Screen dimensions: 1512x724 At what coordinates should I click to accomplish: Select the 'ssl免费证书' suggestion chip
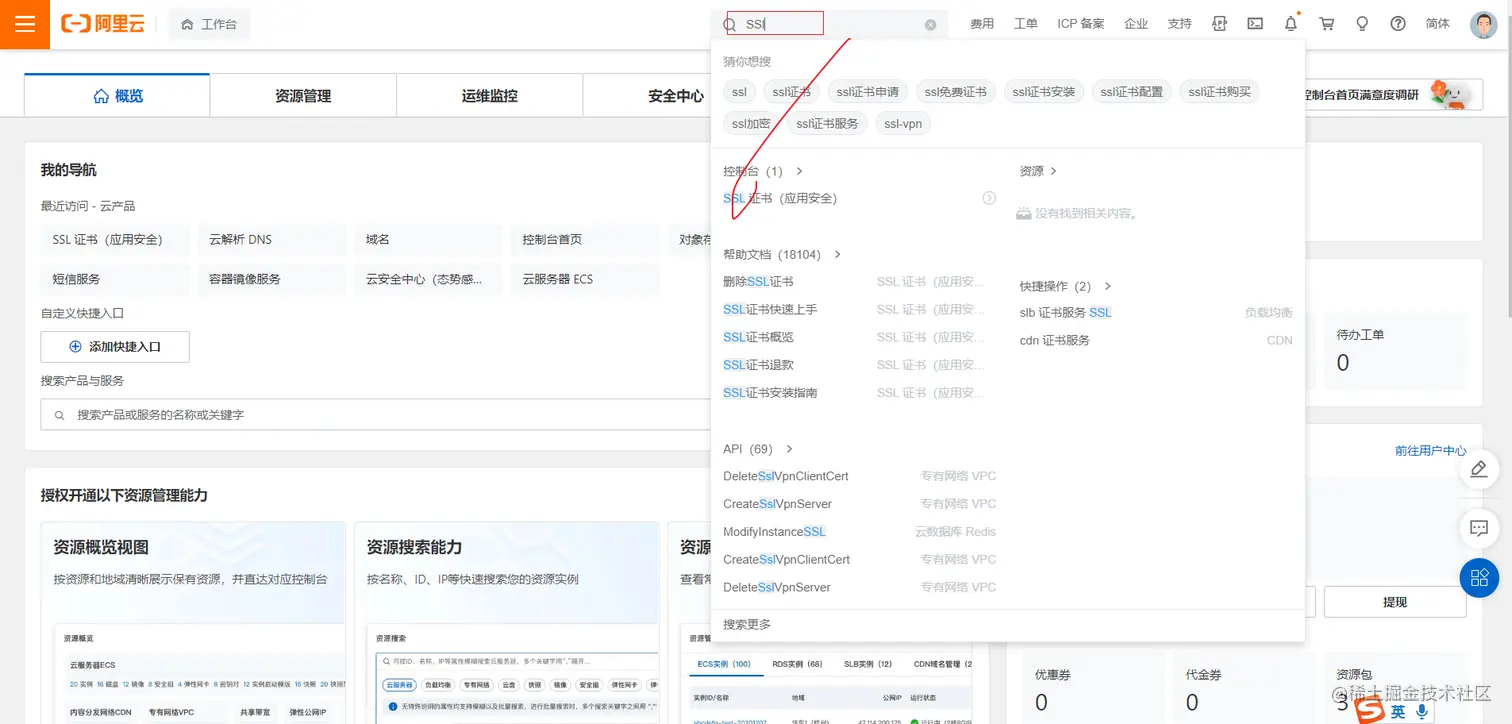[955, 92]
